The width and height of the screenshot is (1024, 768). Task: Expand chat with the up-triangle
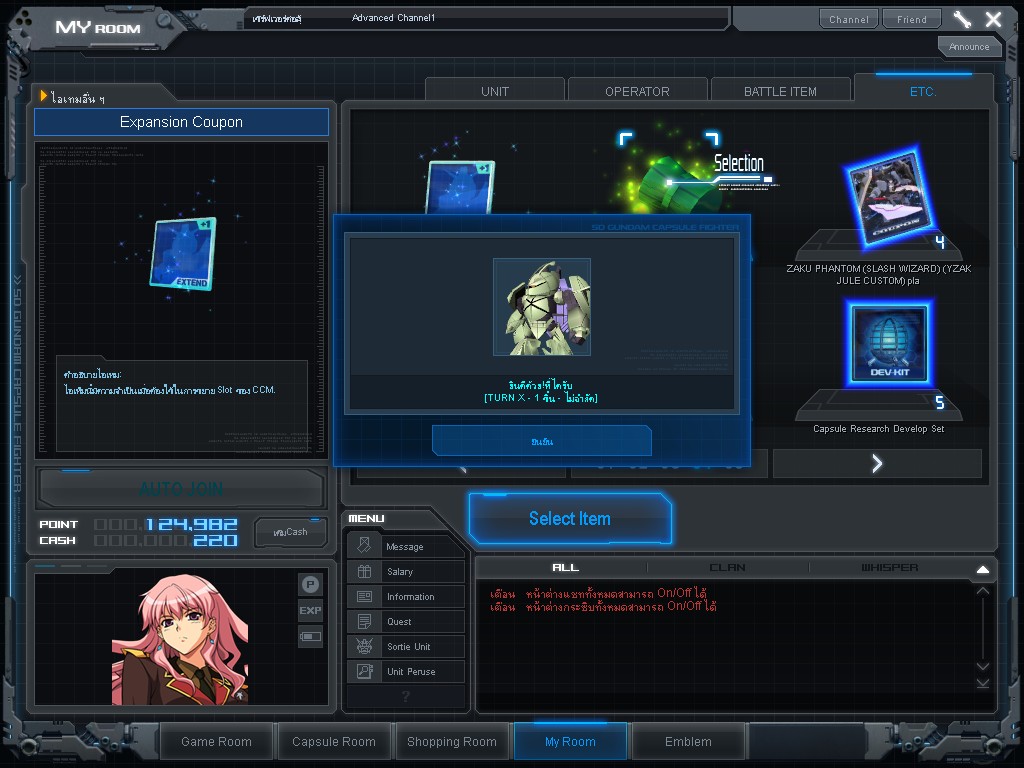tap(983, 569)
